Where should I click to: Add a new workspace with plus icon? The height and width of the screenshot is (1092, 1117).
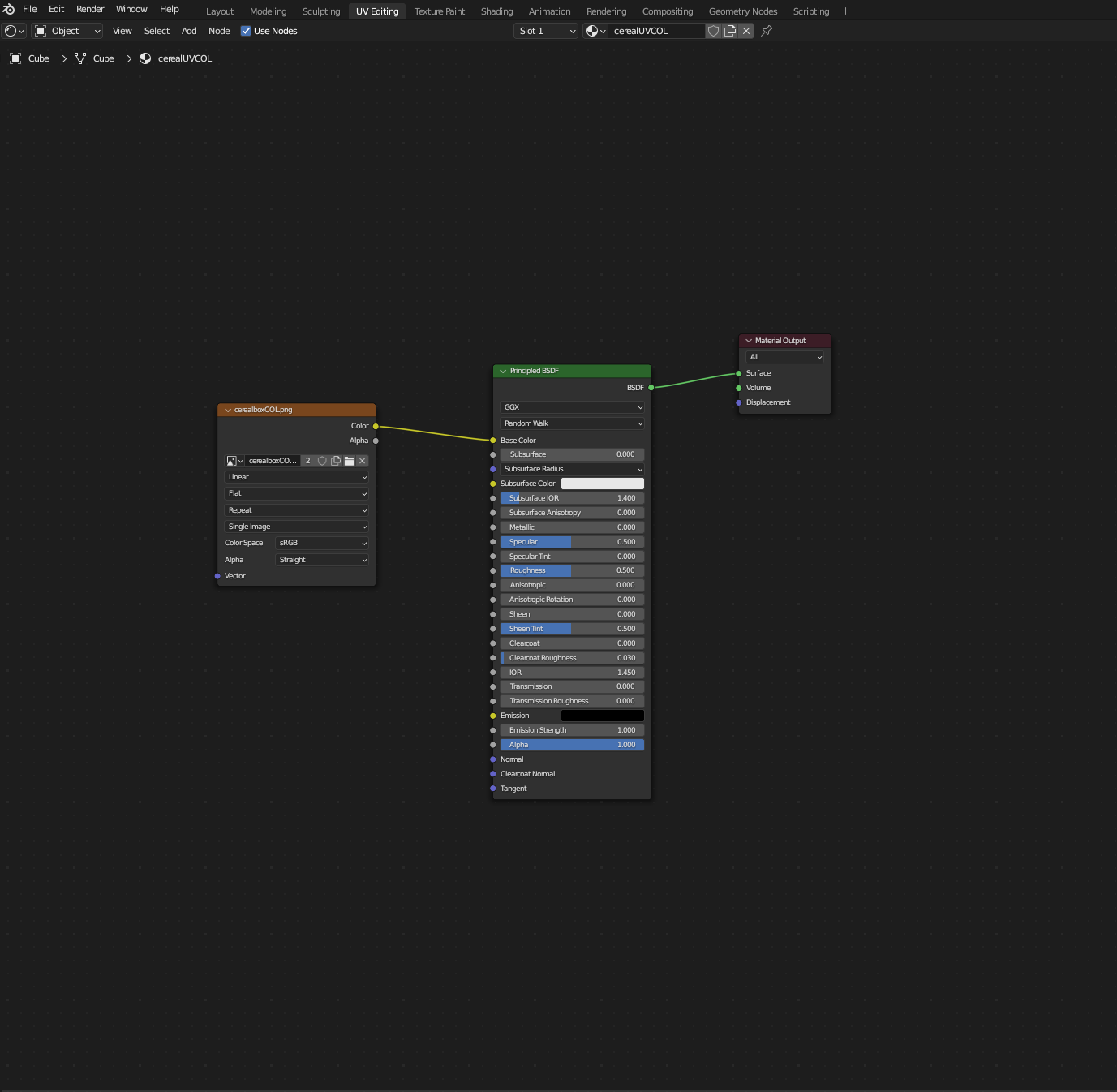pos(845,11)
